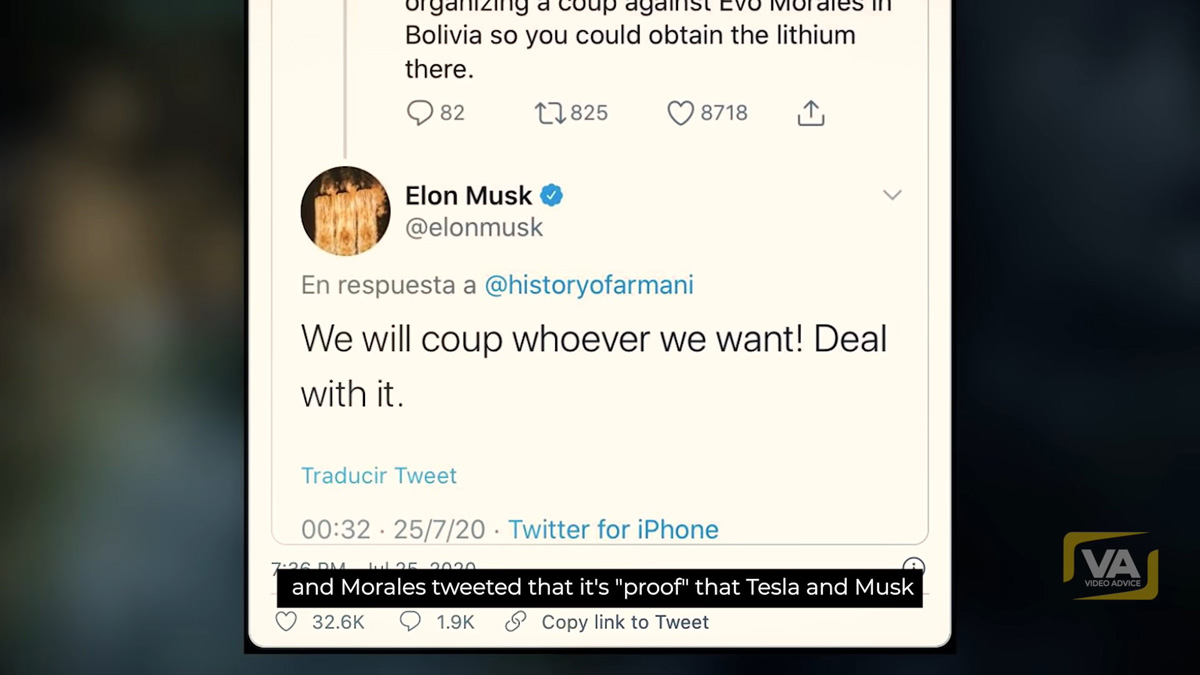Follow the @historyofarmani mention link
This screenshot has width=1200, height=675.
(588, 285)
